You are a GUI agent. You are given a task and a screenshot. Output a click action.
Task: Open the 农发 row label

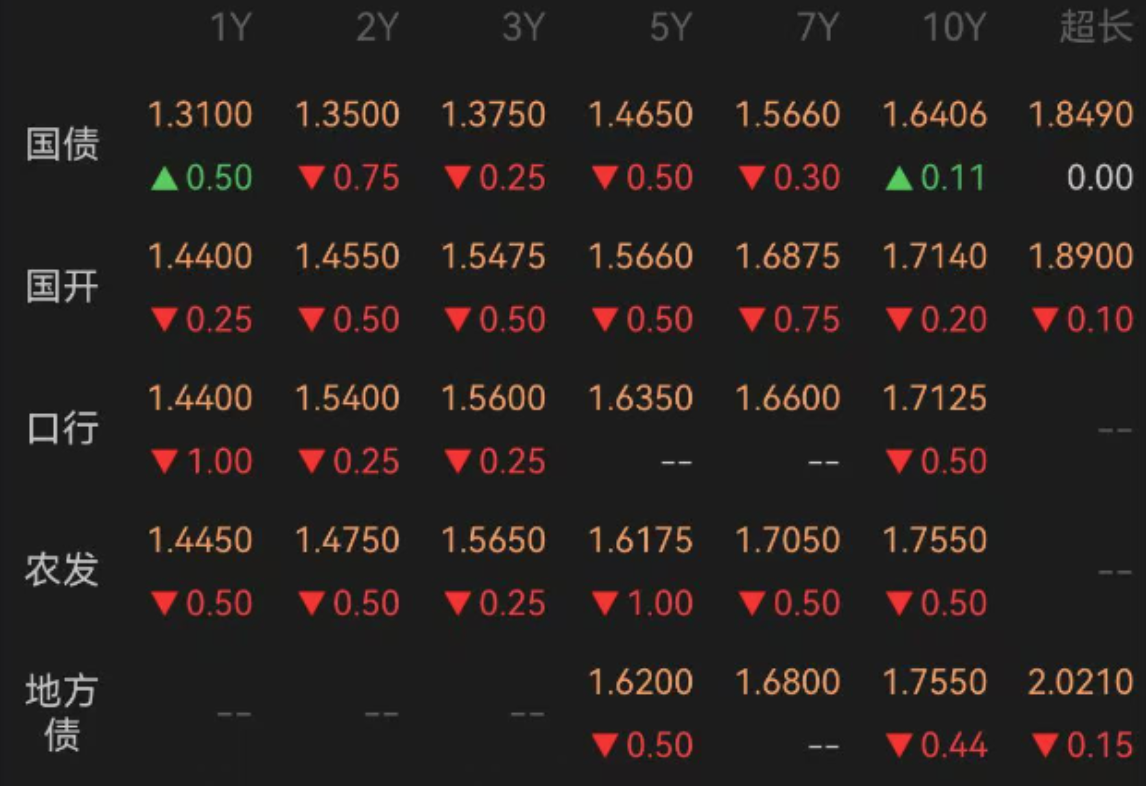(62, 570)
